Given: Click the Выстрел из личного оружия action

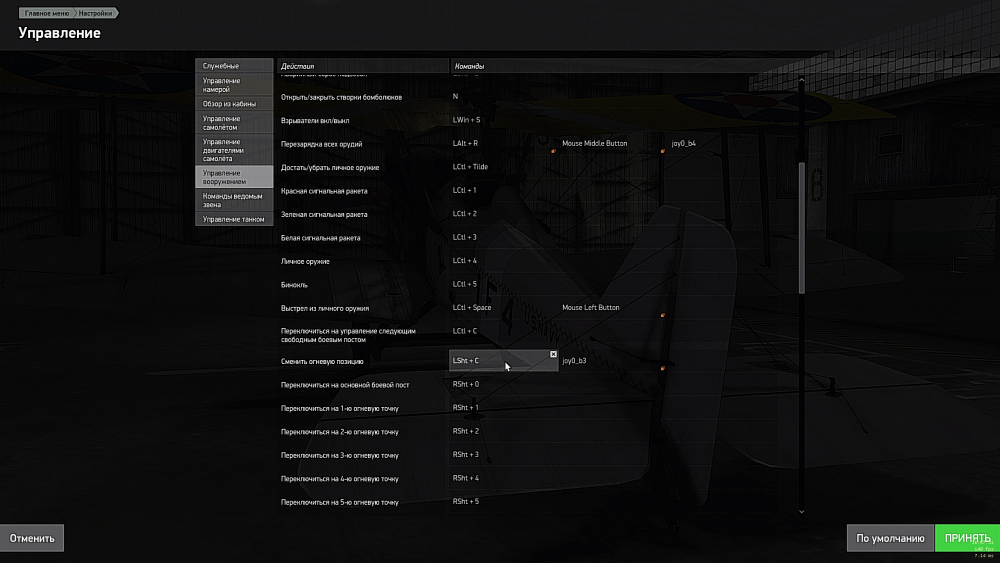Looking at the screenshot, I should [x=325, y=309].
